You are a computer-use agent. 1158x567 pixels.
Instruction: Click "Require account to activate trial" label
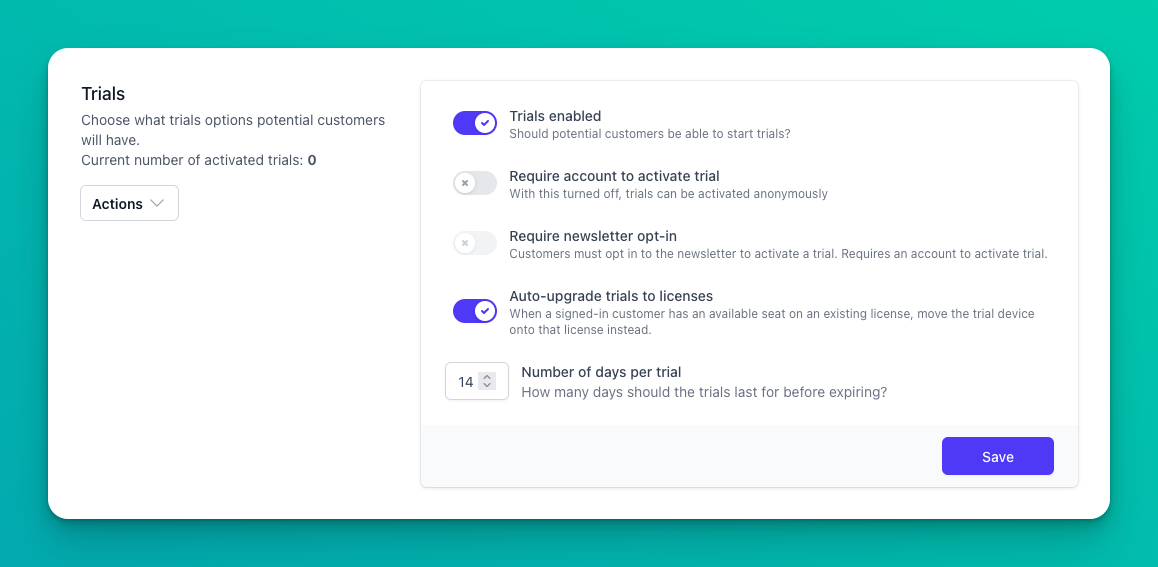tap(614, 176)
